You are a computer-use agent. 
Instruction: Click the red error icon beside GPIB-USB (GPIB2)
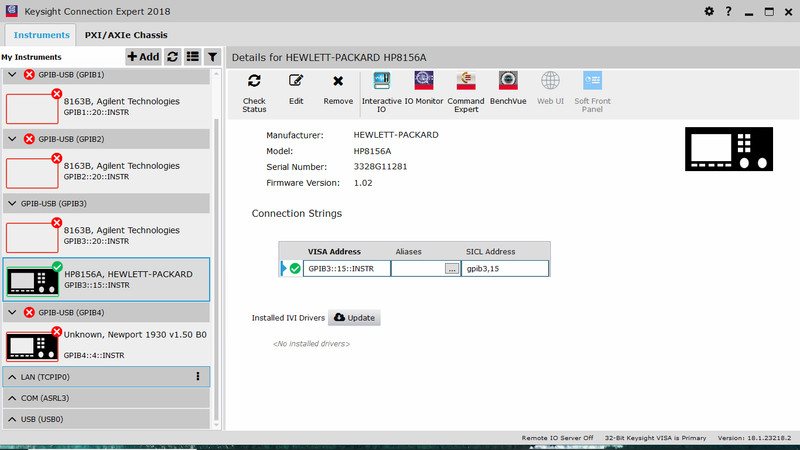[29, 139]
